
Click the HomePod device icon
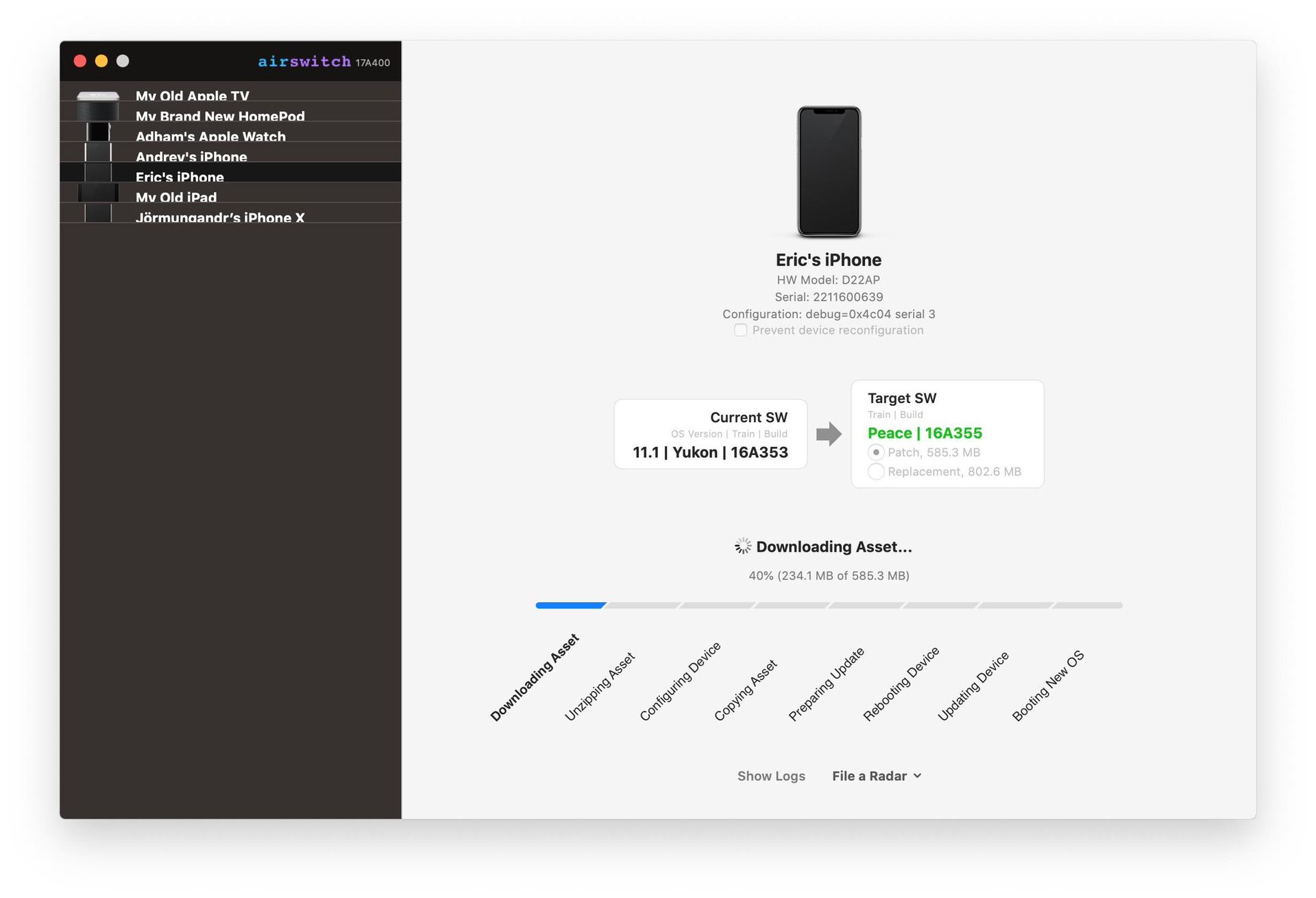(98, 112)
